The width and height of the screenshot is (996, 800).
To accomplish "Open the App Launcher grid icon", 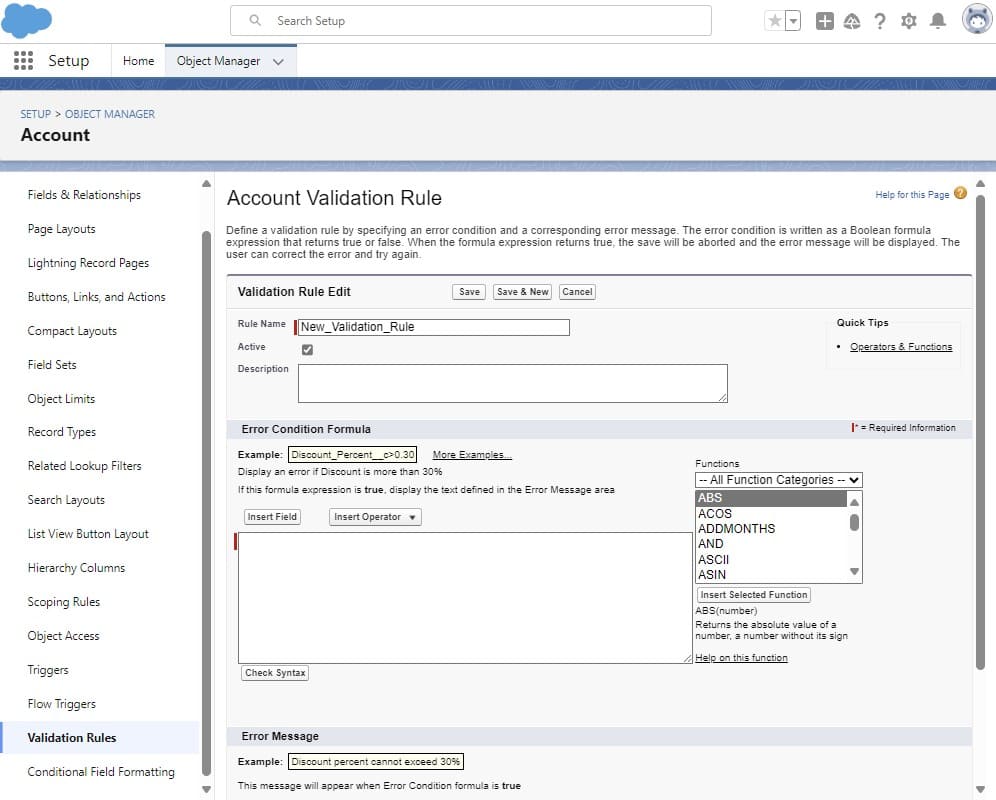I will [x=24, y=60].
